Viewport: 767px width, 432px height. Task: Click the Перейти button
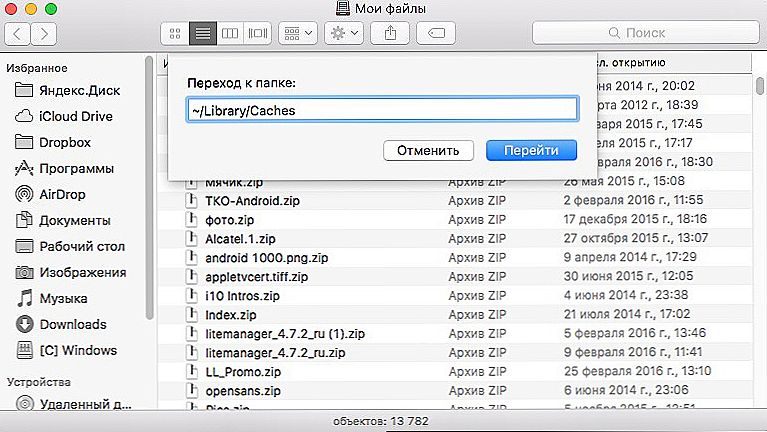point(531,150)
